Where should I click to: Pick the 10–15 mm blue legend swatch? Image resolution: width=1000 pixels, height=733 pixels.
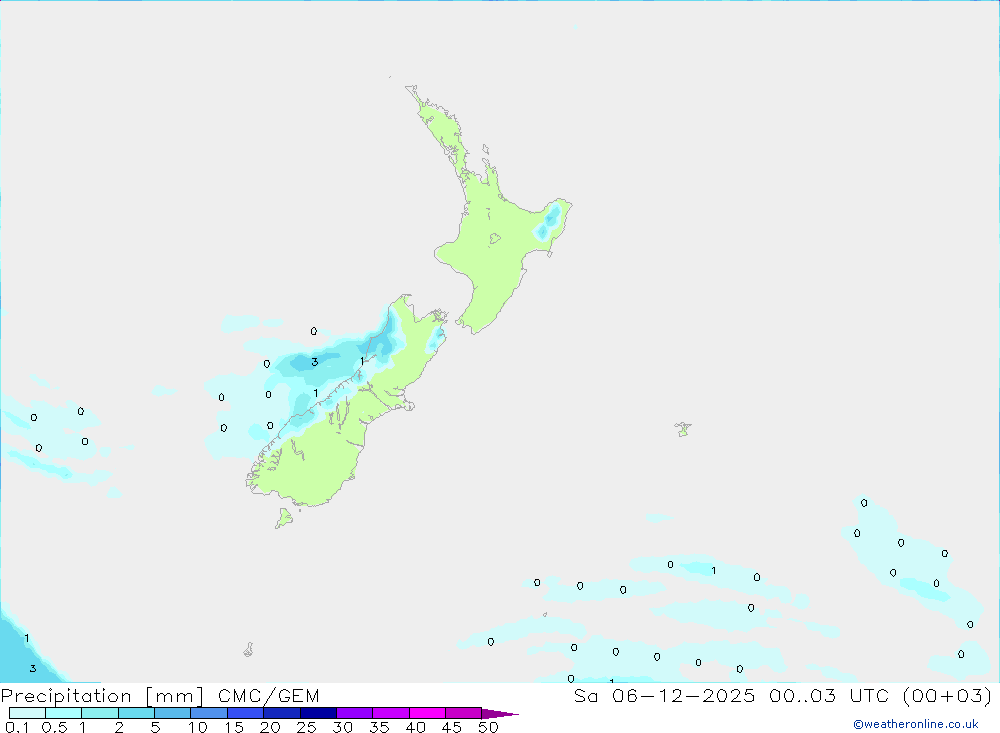click(x=209, y=713)
